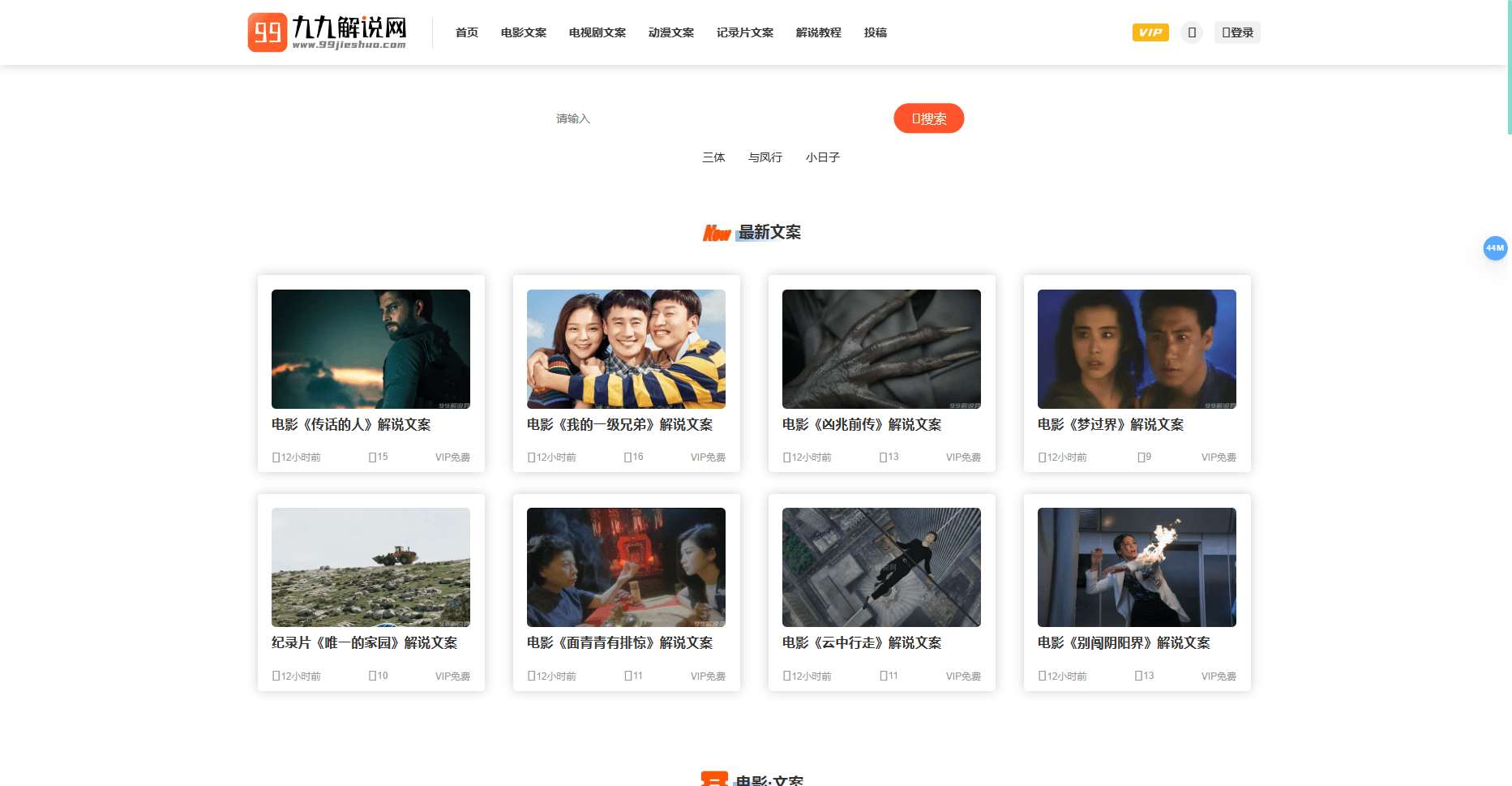Click the view count 15 on 传话的人
The image size is (1512, 786).
[x=378, y=457]
